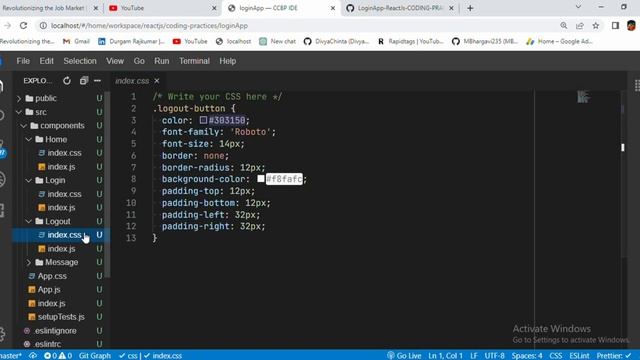Close the loginApp CCBP IDE tab
Viewport: 640px width, 360px height.
tap(333, 8)
